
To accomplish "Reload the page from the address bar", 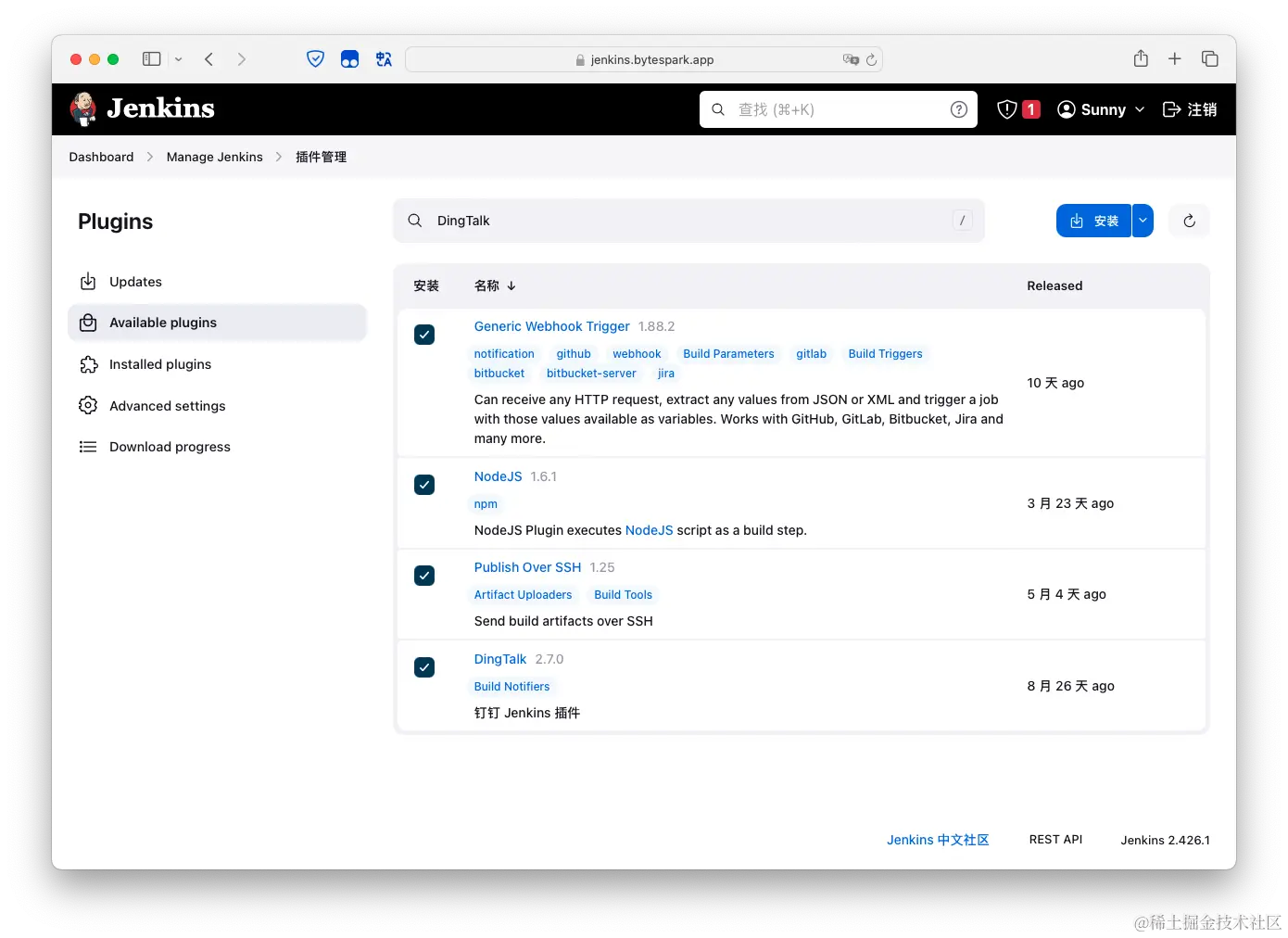I will point(871,59).
